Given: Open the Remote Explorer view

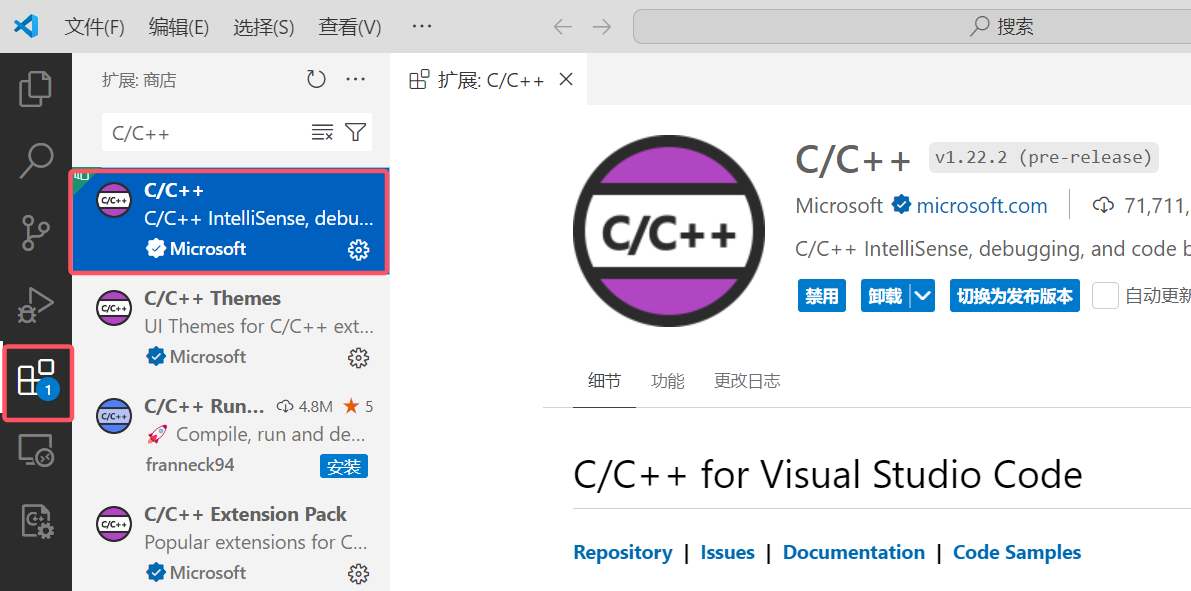Looking at the screenshot, I should 36,450.
